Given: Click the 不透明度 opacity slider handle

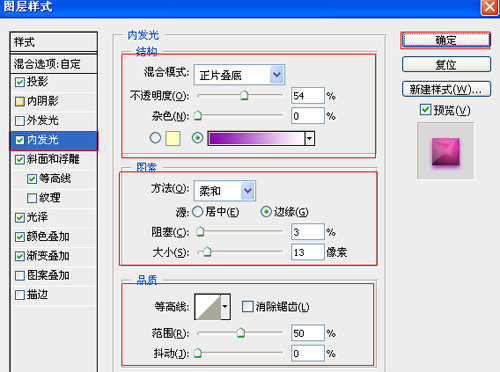Looking at the screenshot, I should (x=244, y=95).
